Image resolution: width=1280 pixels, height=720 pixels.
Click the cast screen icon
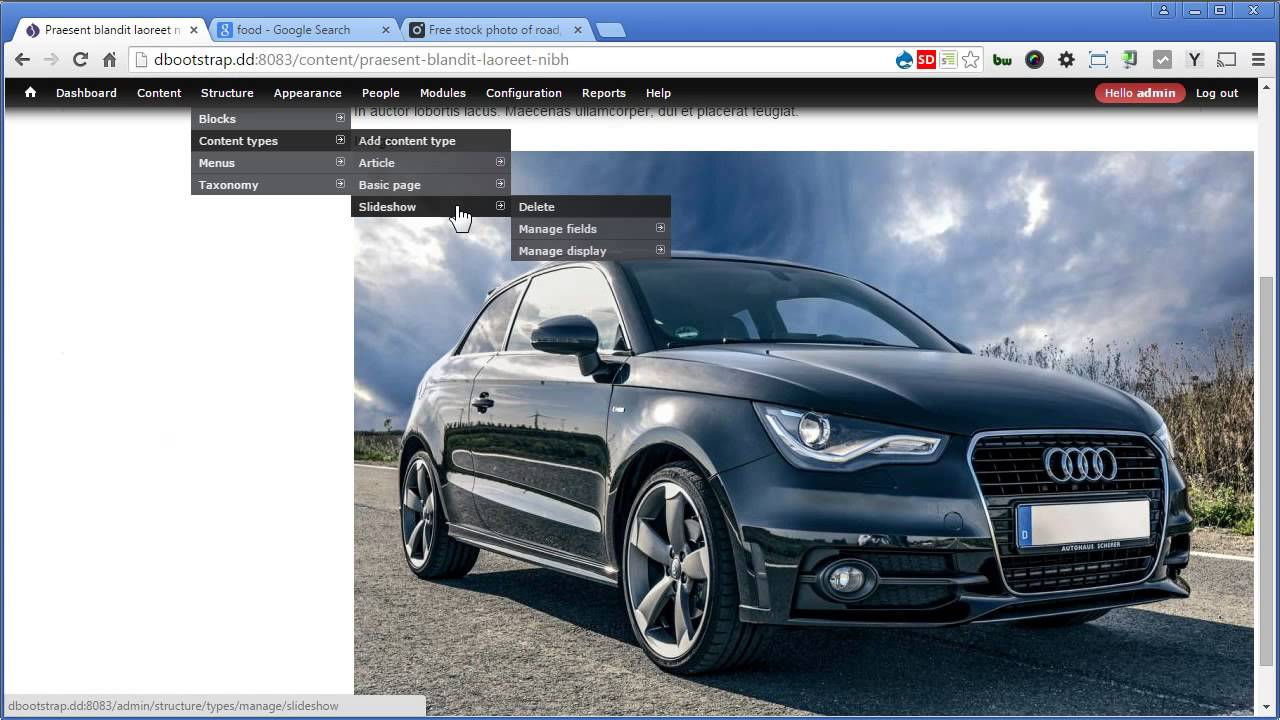click(x=1227, y=60)
